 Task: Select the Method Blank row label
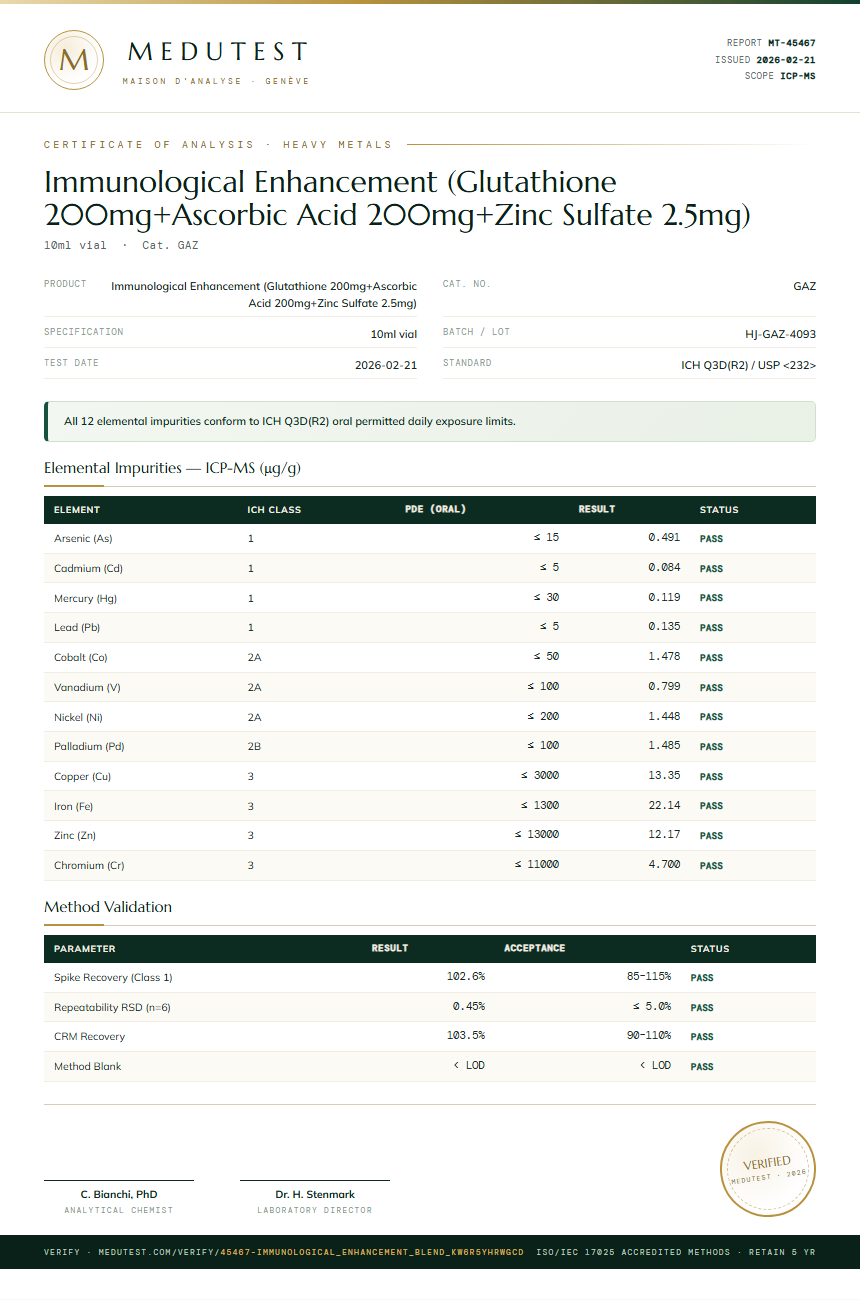point(88,1067)
